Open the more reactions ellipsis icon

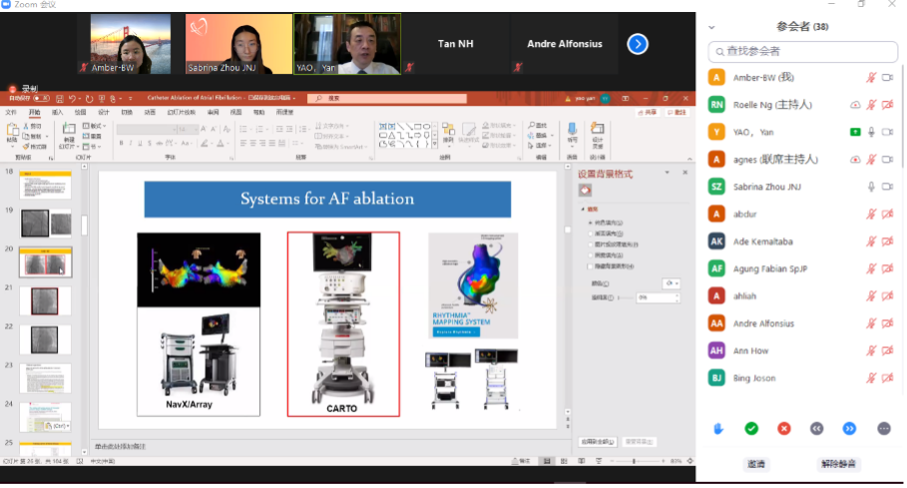[x=884, y=428]
